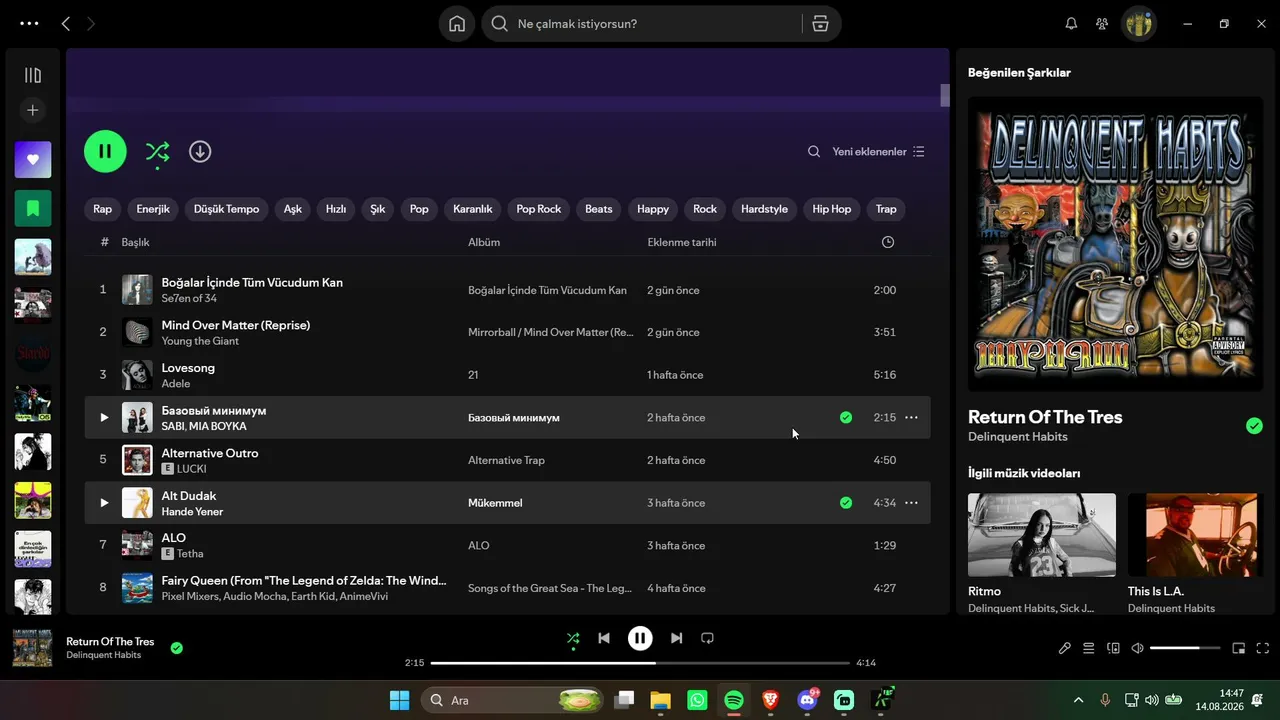Open artist Delinquent Habits in right panel
Viewport: 1280px width, 720px height.
click(x=1018, y=437)
